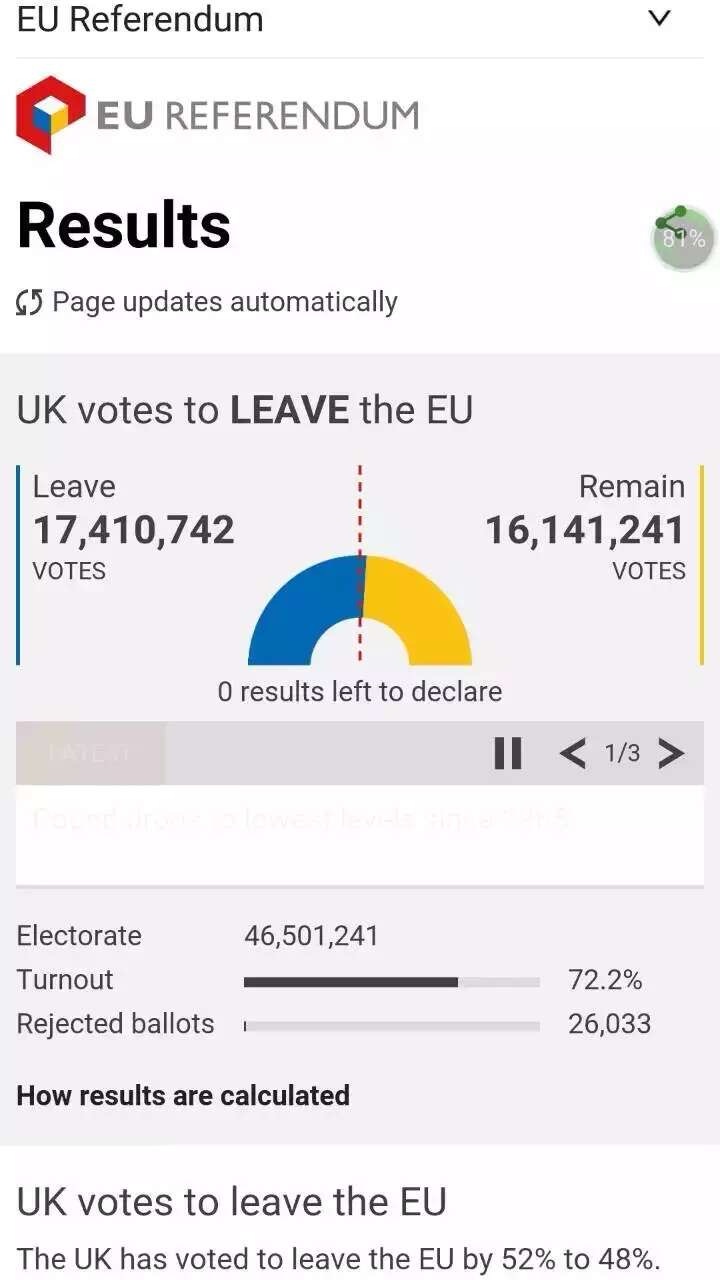Select the LATEST ticker label

pyautogui.click(x=90, y=753)
